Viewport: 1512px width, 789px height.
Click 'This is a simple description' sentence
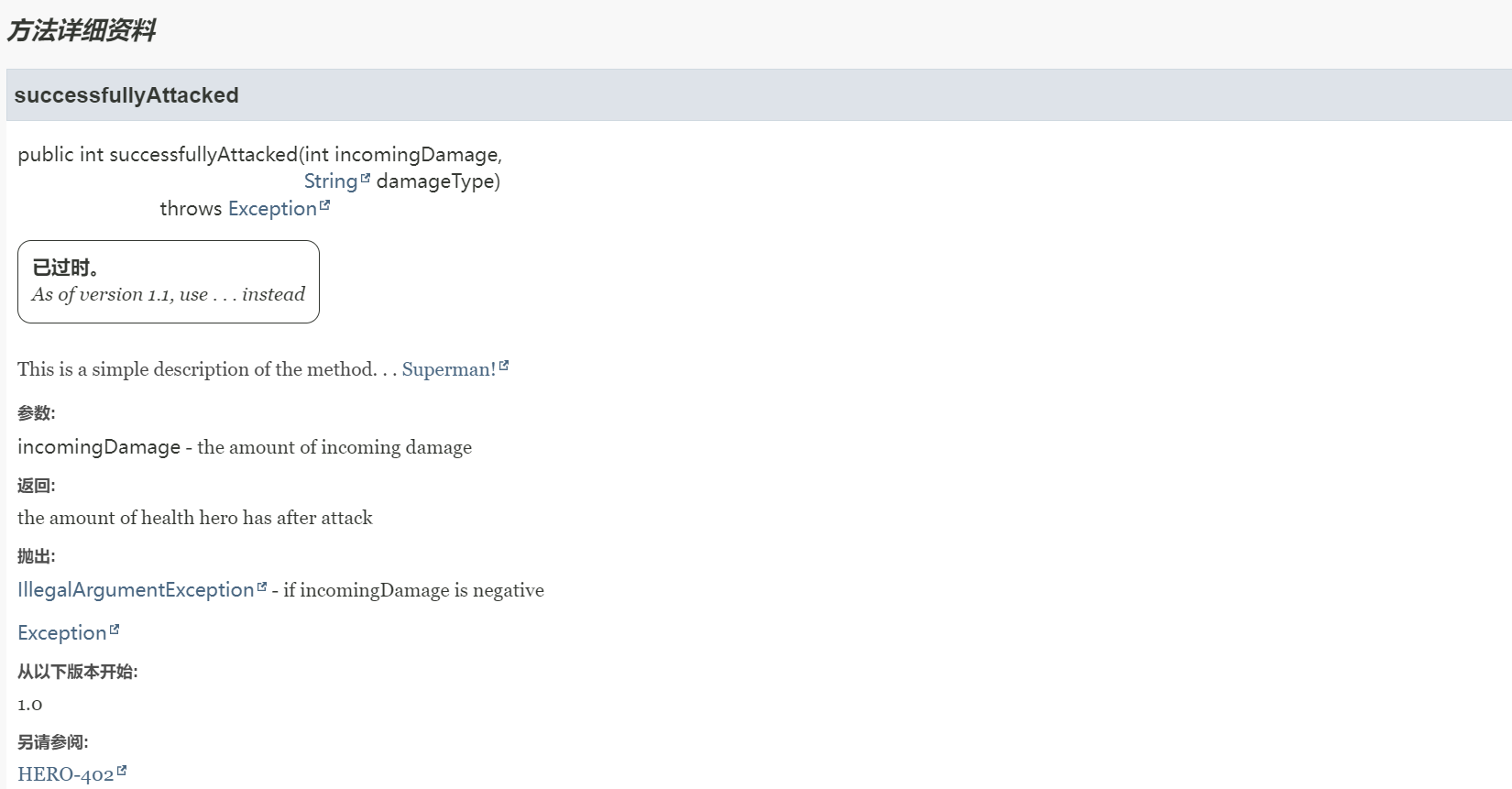[x=207, y=369]
